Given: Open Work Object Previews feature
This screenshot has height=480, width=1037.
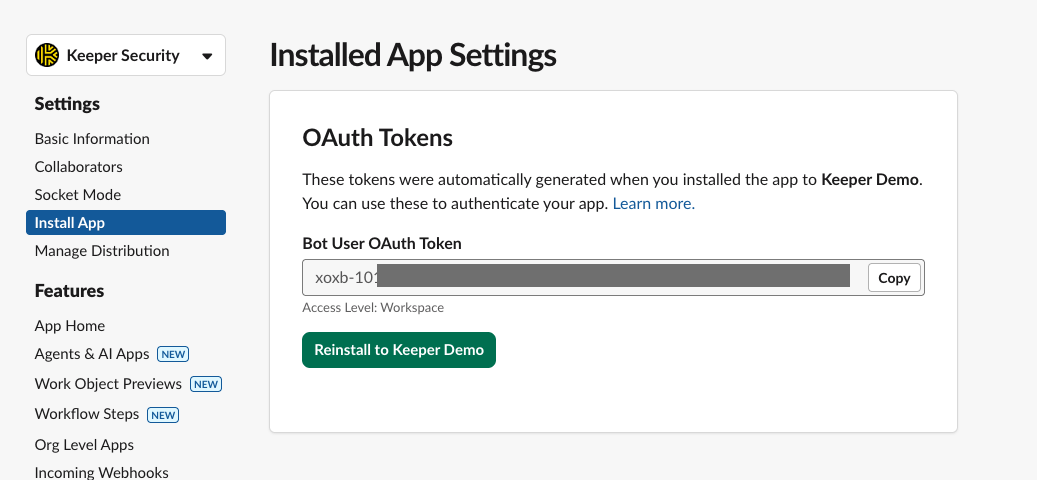Looking at the screenshot, I should pos(108,384).
